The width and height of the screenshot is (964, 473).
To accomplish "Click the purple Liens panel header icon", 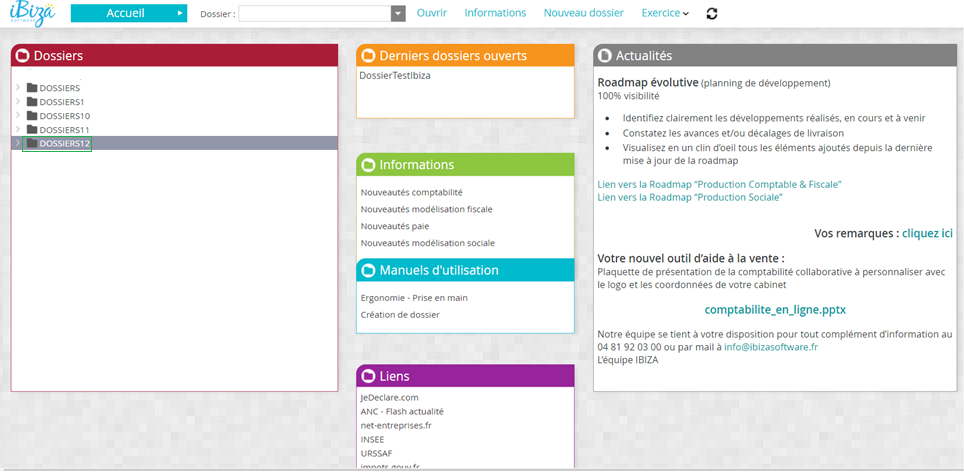I will 368,376.
